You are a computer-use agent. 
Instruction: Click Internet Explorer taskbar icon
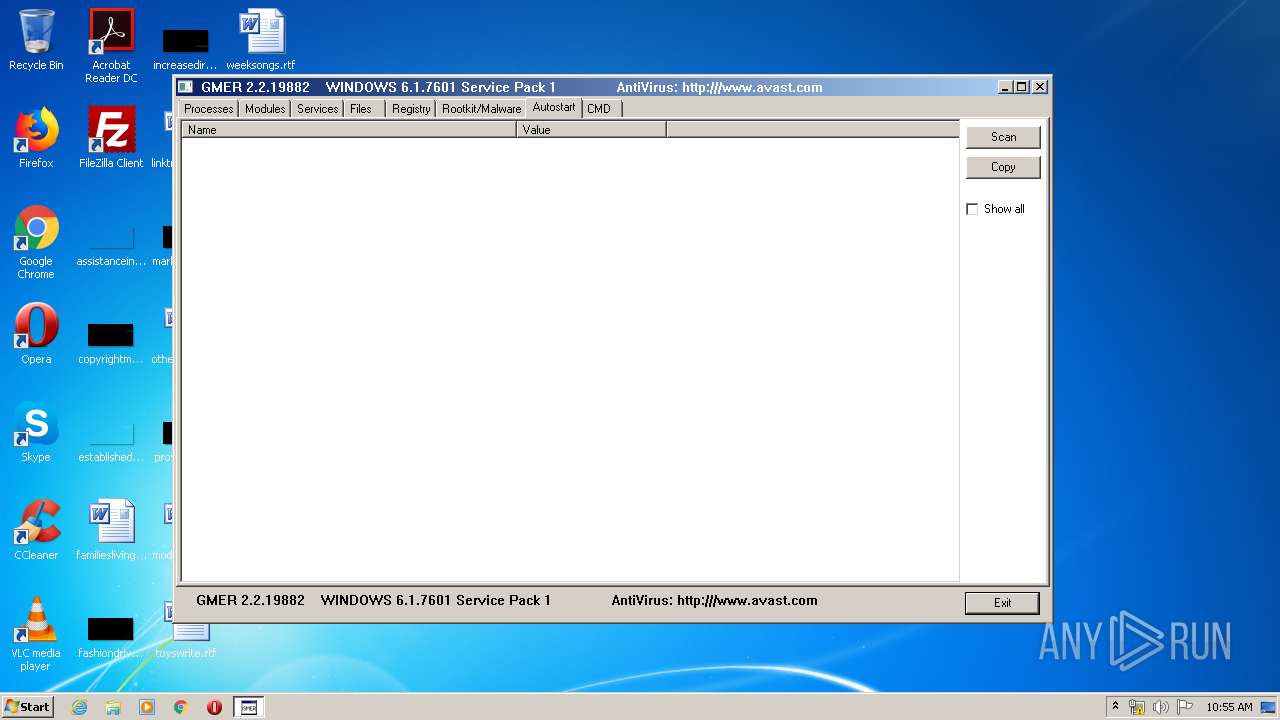[x=79, y=707]
